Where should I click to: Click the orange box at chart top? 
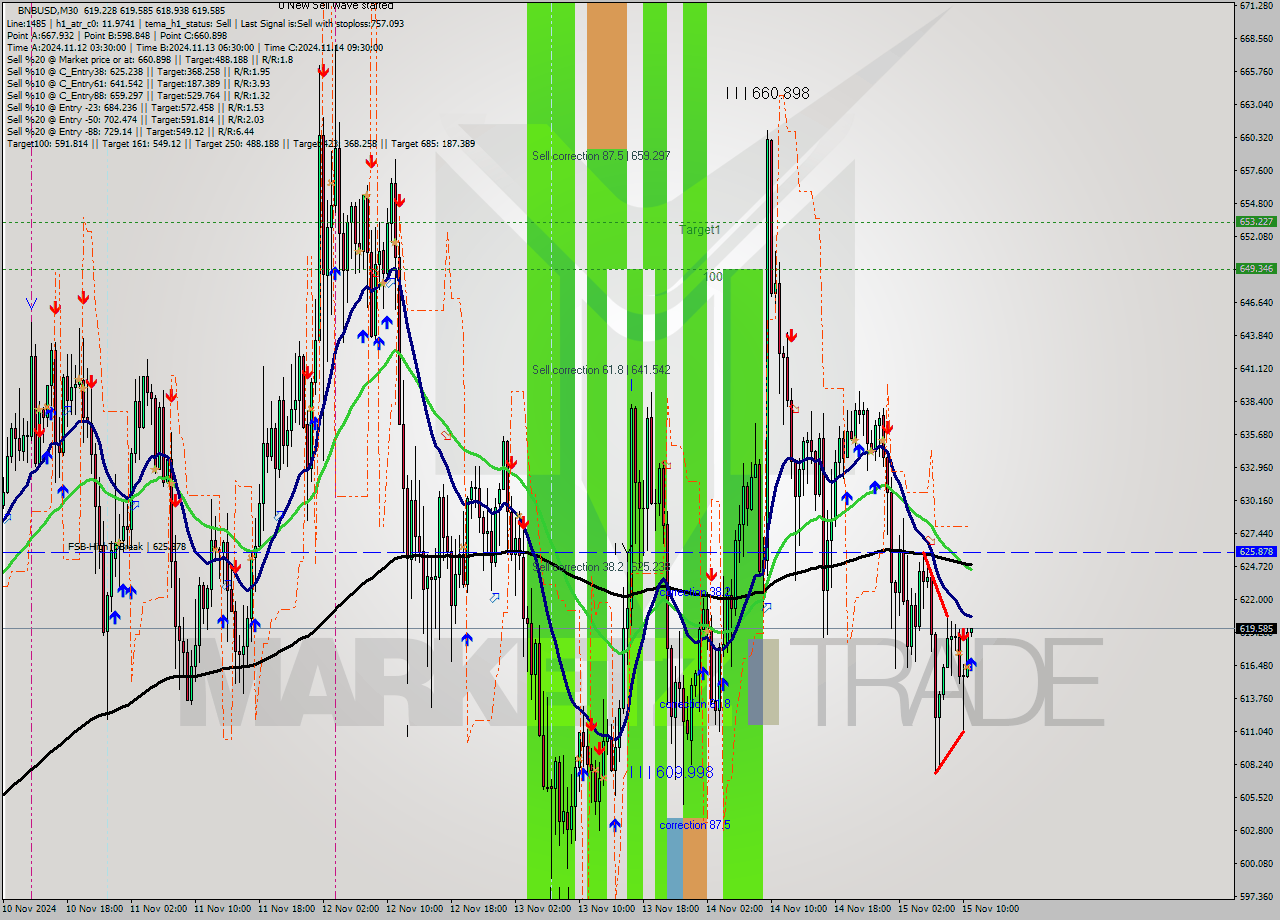point(607,76)
